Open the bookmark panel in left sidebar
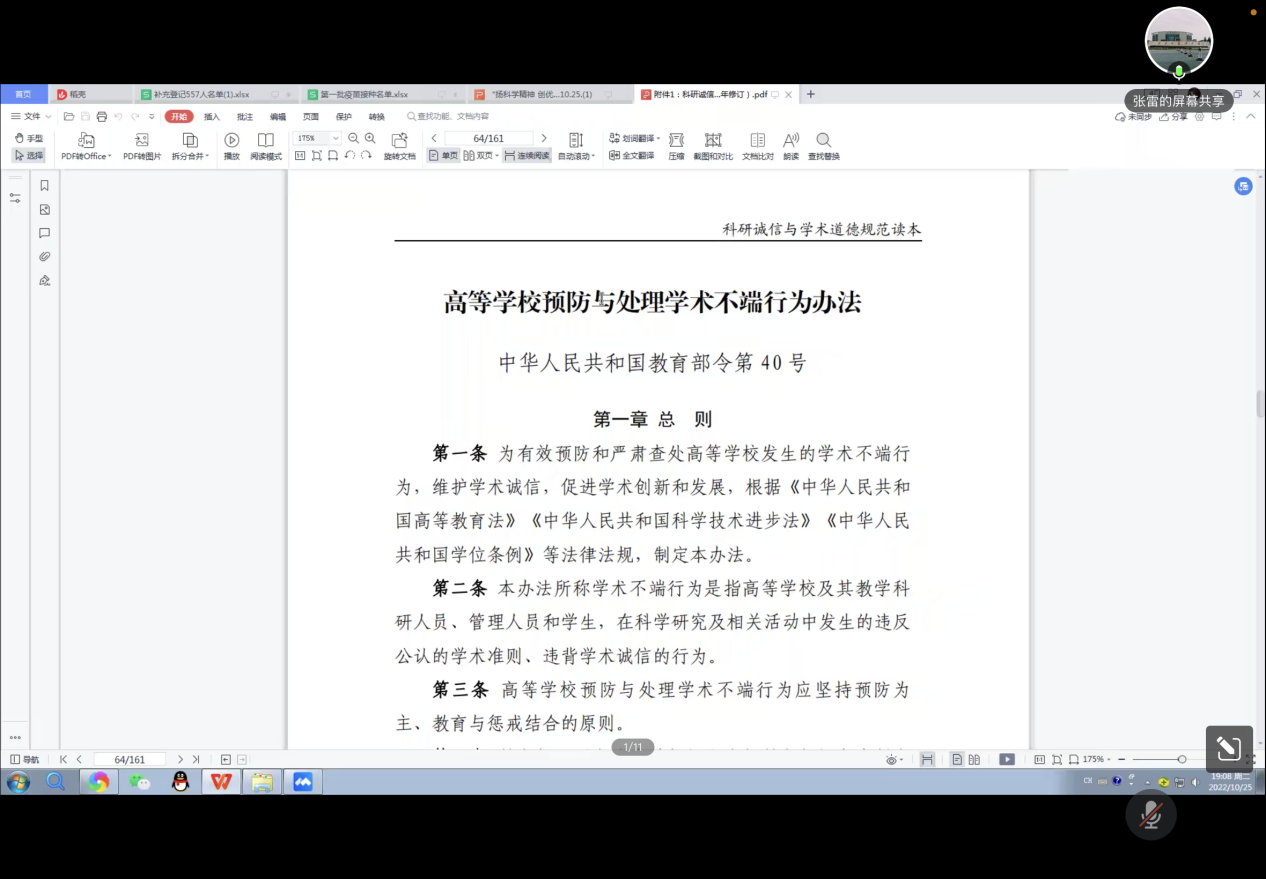 pyautogui.click(x=44, y=186)
